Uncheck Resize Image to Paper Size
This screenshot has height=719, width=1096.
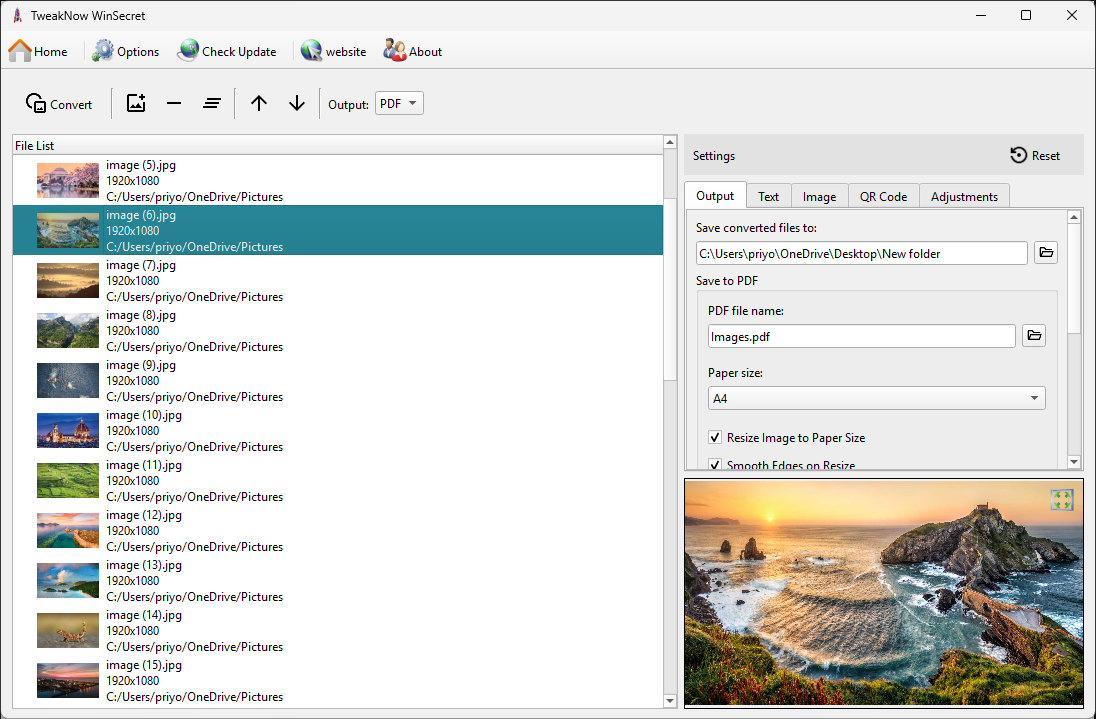pos(715,438)
